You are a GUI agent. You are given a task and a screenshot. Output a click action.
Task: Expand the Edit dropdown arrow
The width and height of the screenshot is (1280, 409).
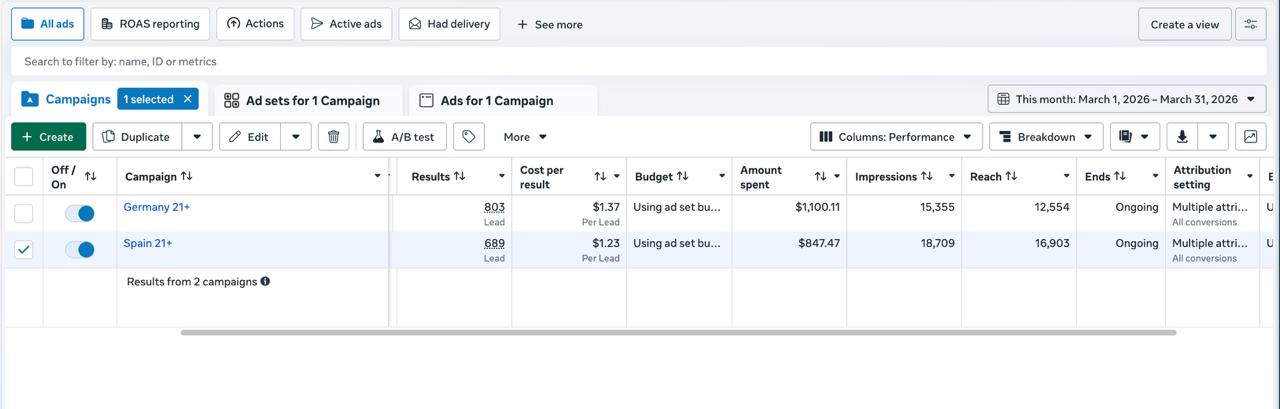click(x=296, y=137)
